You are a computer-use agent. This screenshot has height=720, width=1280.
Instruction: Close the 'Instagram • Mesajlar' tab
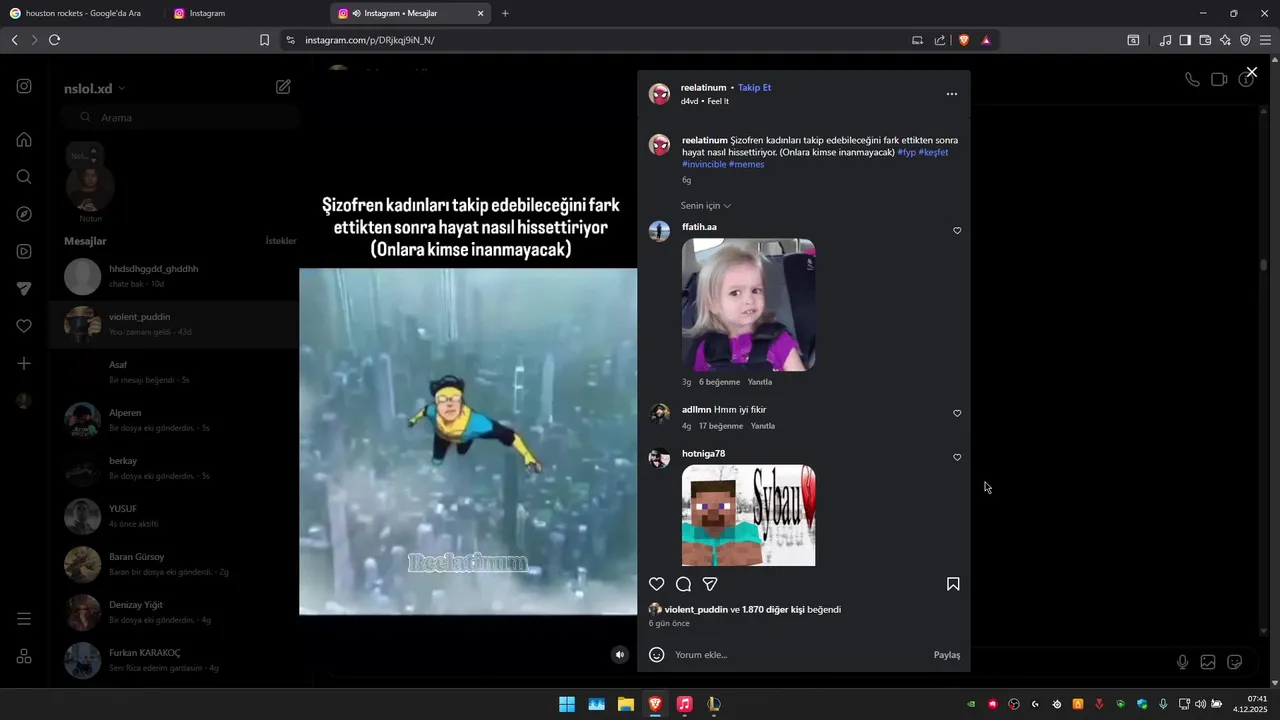point(481,14)
